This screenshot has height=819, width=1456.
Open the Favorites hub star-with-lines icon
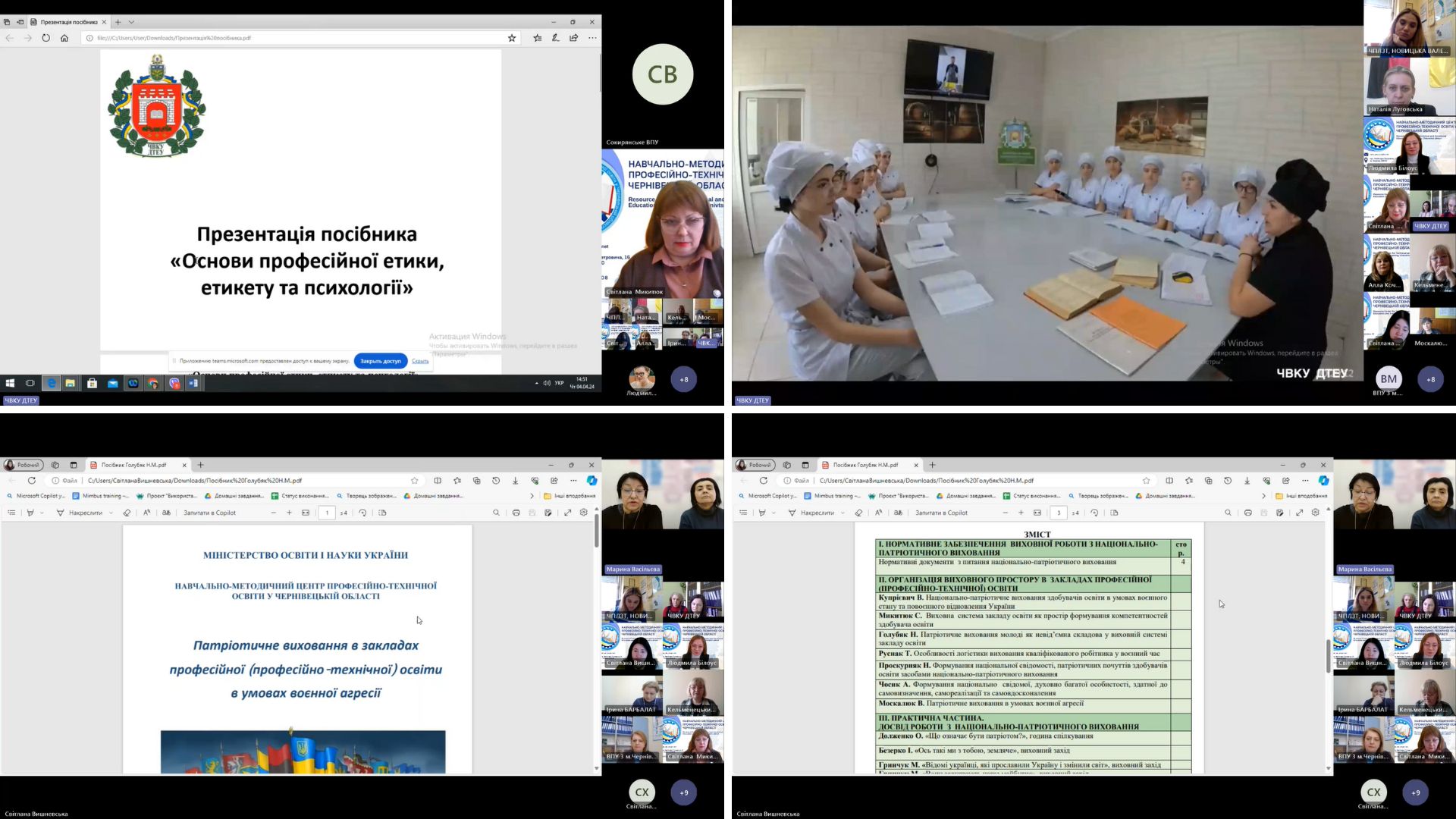tap(538, 38)
